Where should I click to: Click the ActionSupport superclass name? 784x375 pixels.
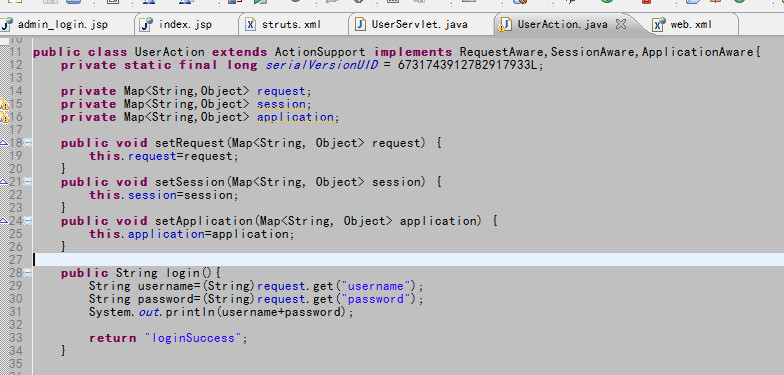(320, 52)
